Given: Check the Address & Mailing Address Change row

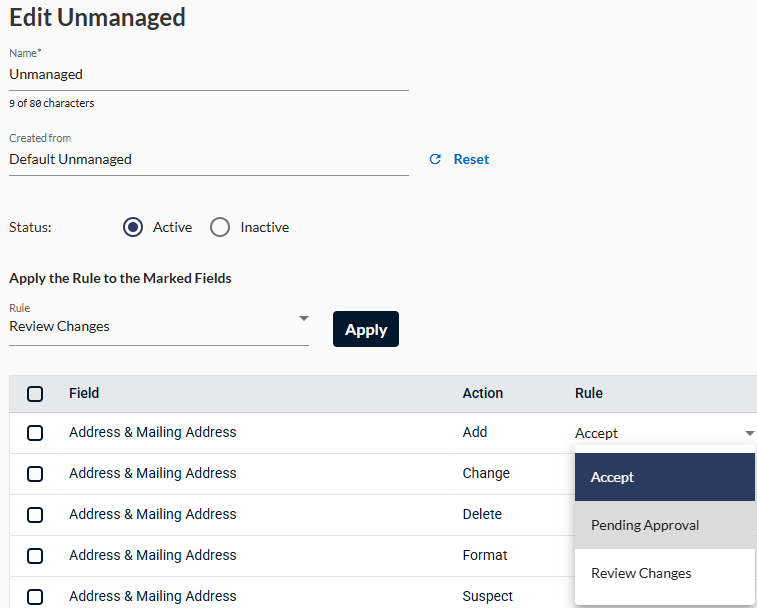Looking at the screenshot, I should click(x=35, y=474).
